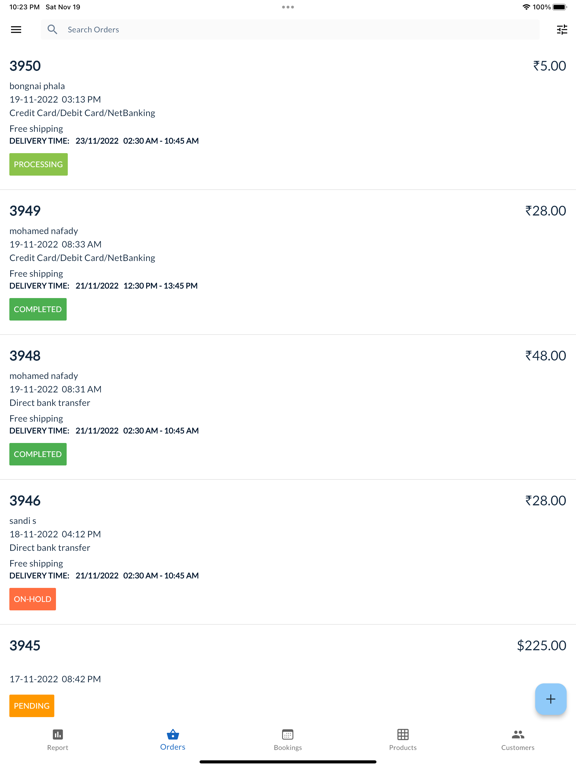Tap the plus floating add button
The width and height of the screenshot is (576, 768).
click(x=551, y=699)
